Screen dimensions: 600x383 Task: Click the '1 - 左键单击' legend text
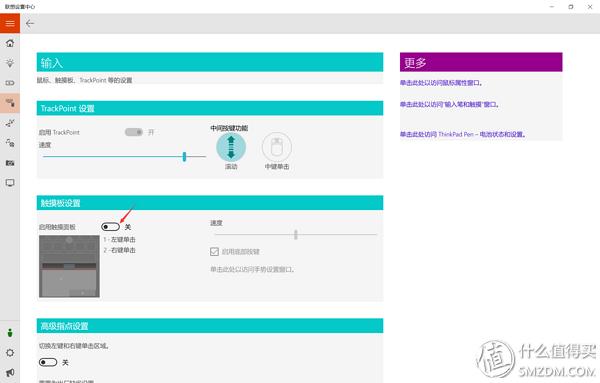pos(119,240)
